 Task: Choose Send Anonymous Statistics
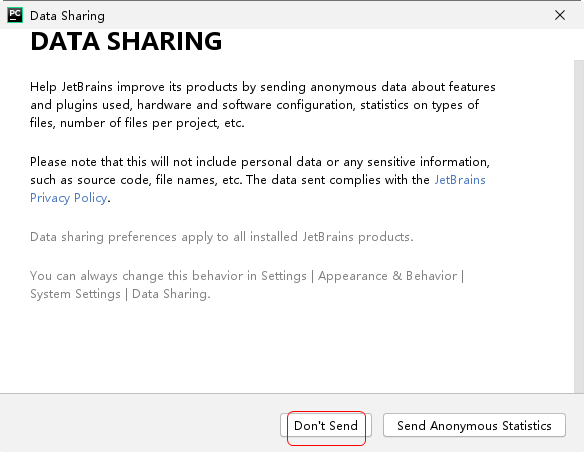pyautogui.click(x=474, y=425)
